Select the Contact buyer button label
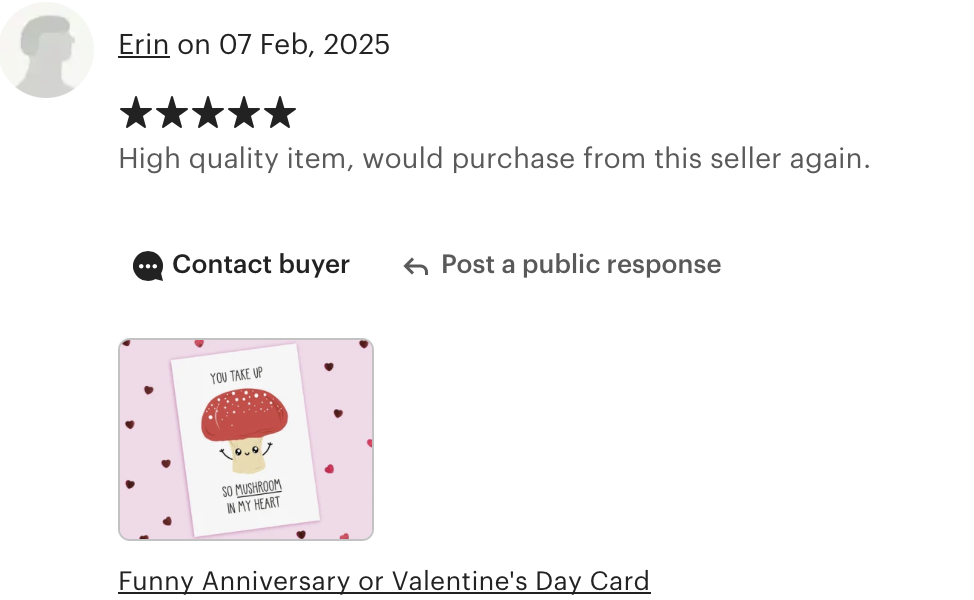Screen dimensions: 974x600 (261, 265)
